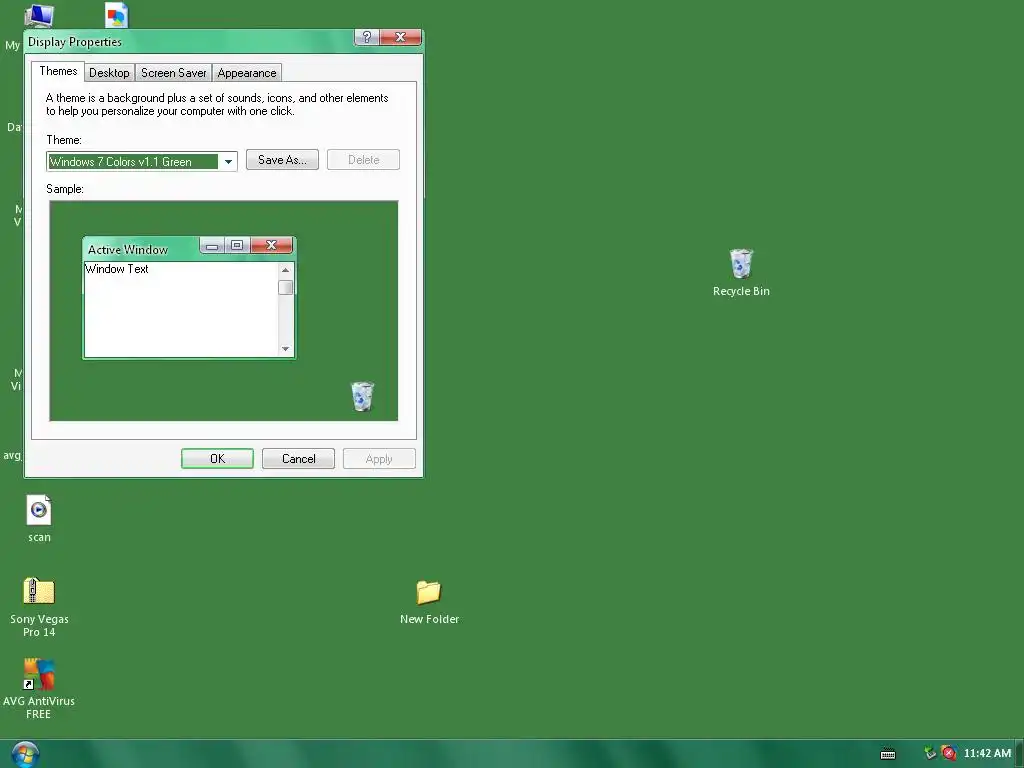Click the Save As... button
This screenshot has height=768, width=1024.
pyautogui.click(x=282, y=160)
